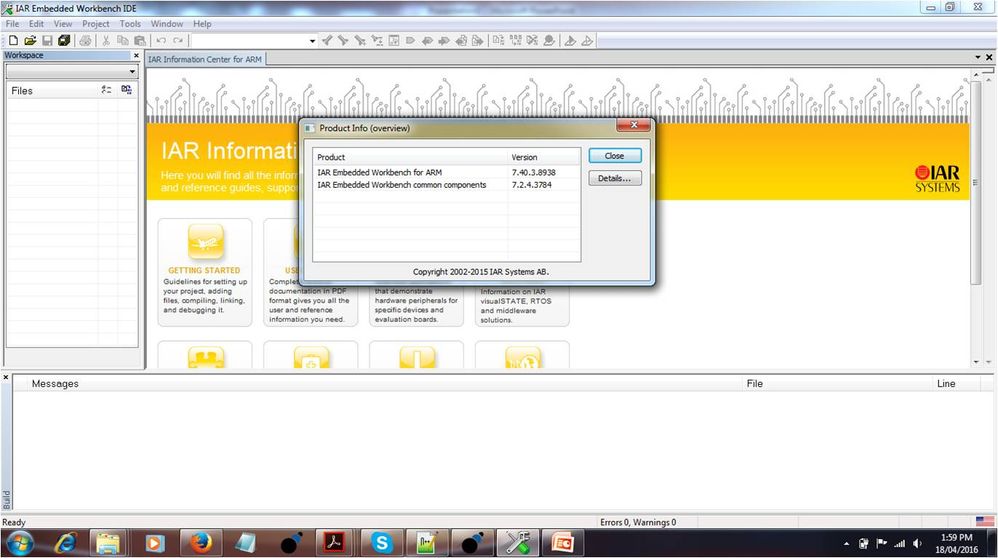This screenshot has height=558, width=998.
Task: Click the Go To line toolbar icon
Action: click(x=394, y=41)
